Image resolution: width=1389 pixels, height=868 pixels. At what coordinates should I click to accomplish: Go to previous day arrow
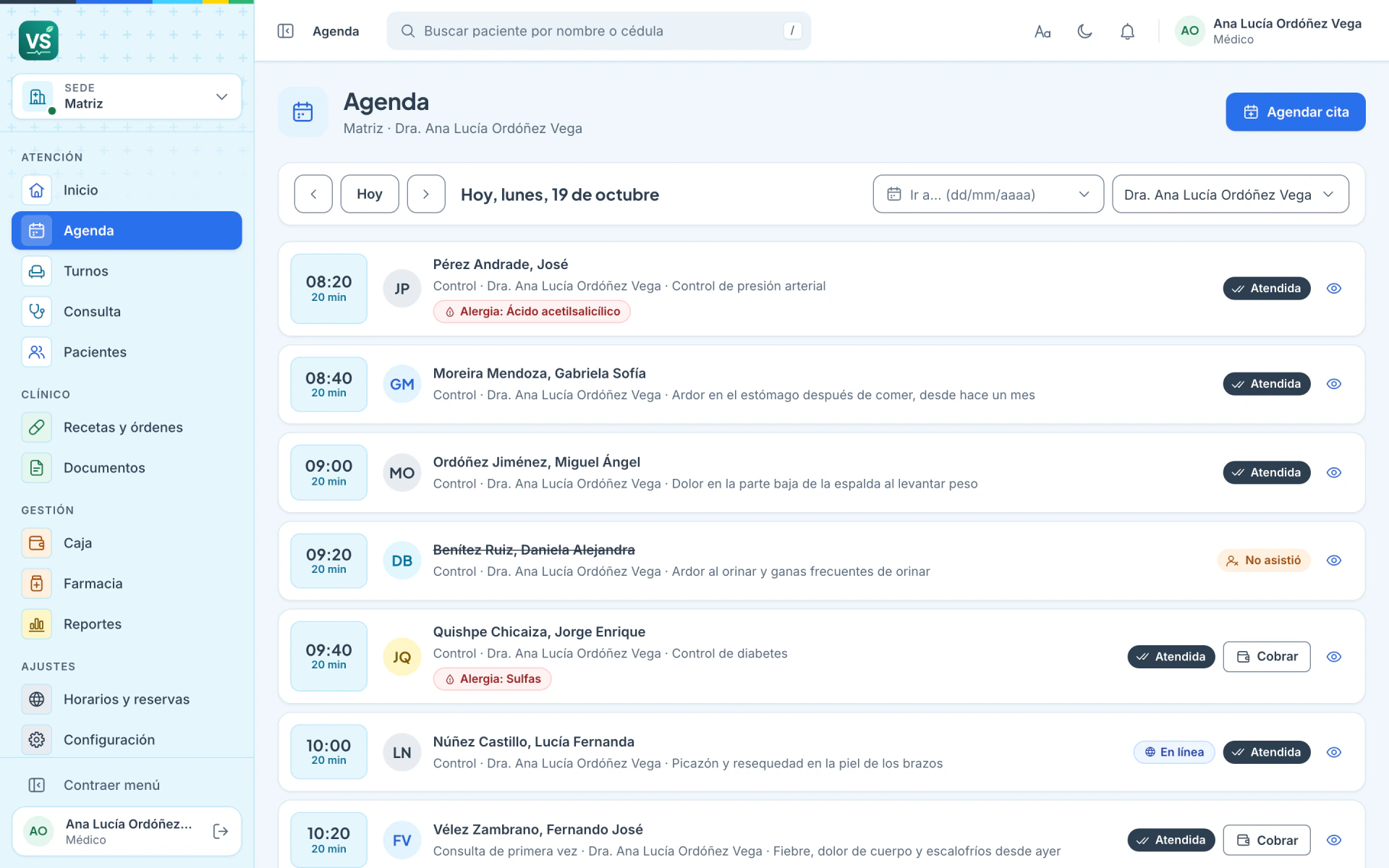click(313, 194)
